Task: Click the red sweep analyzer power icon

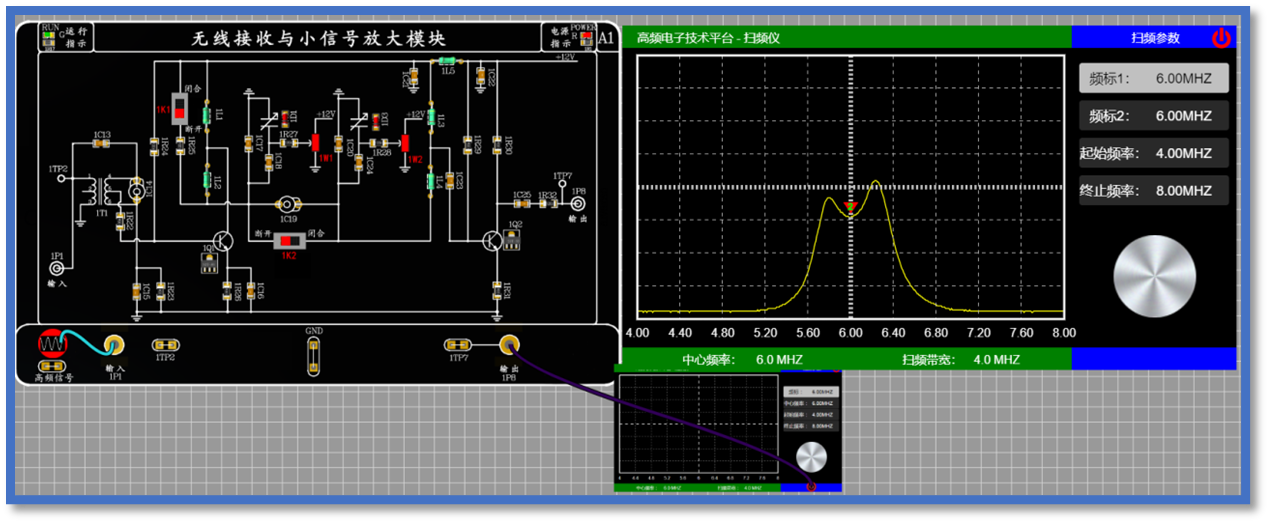Action: tap(1221, 38)
